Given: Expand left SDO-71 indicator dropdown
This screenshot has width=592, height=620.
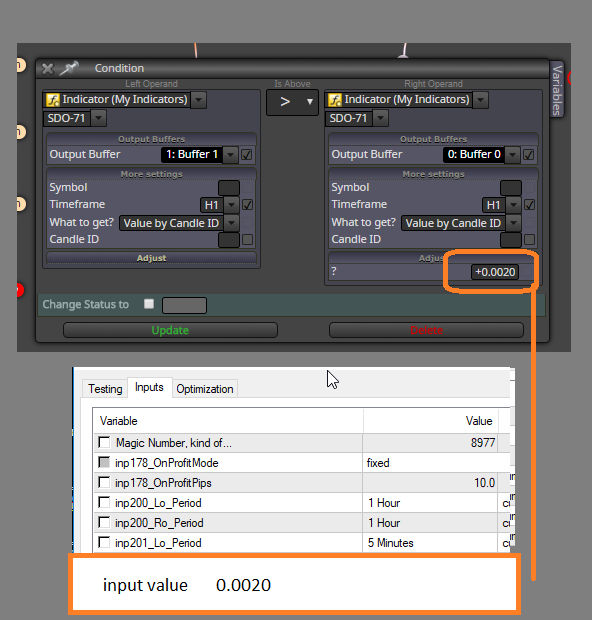Looking at the screenshot, I should tap(99, 118).
